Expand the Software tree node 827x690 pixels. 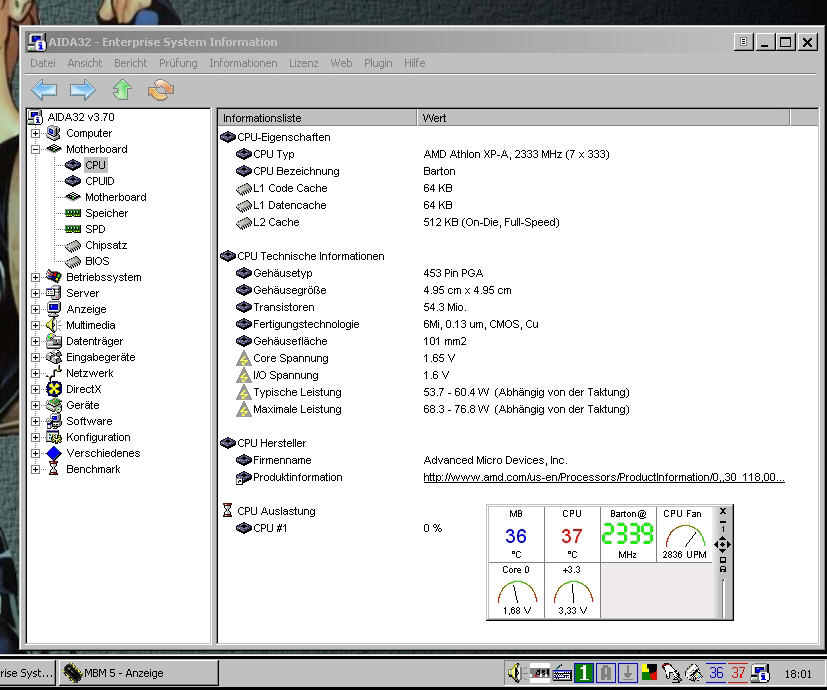(35, 421)
